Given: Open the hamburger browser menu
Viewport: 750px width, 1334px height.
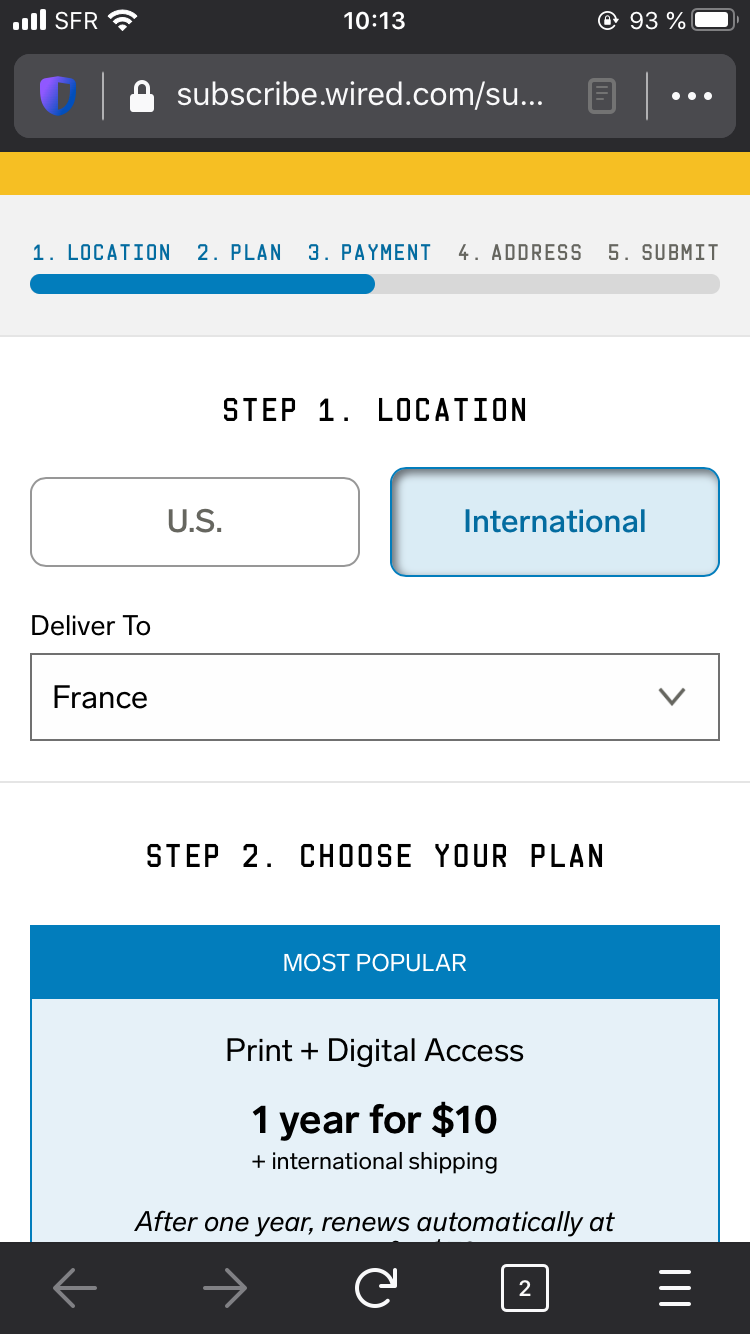Looking at the screenshot, I should tap(675, 1288).
